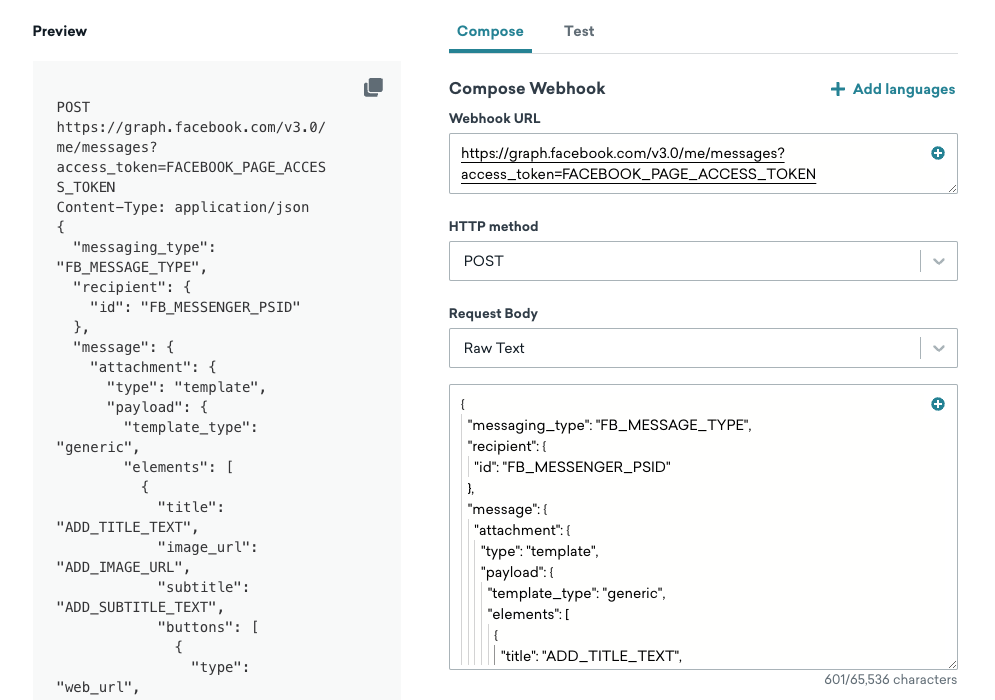
Task: Click the plus icon in Webhook URL field
Action: pyautogui.click(x=937, y=153)
